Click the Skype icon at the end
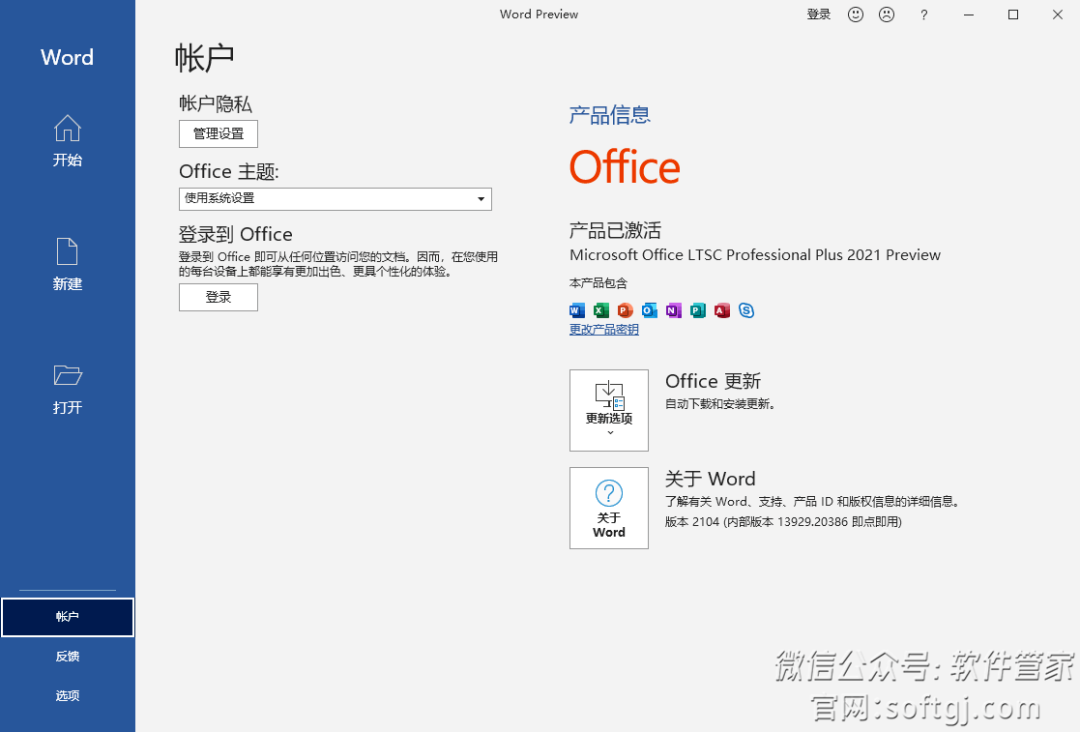Viewport: 1080px width, 732px height. click(746, 310)
